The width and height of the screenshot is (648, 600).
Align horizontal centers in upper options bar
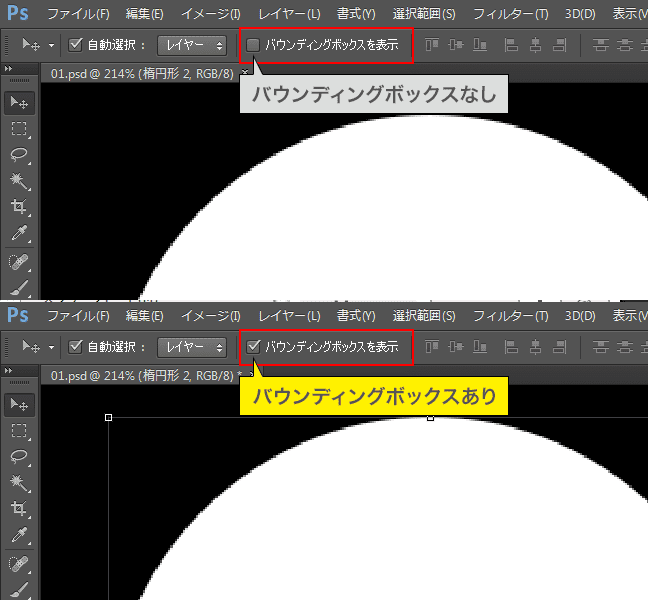click(536, 45)
